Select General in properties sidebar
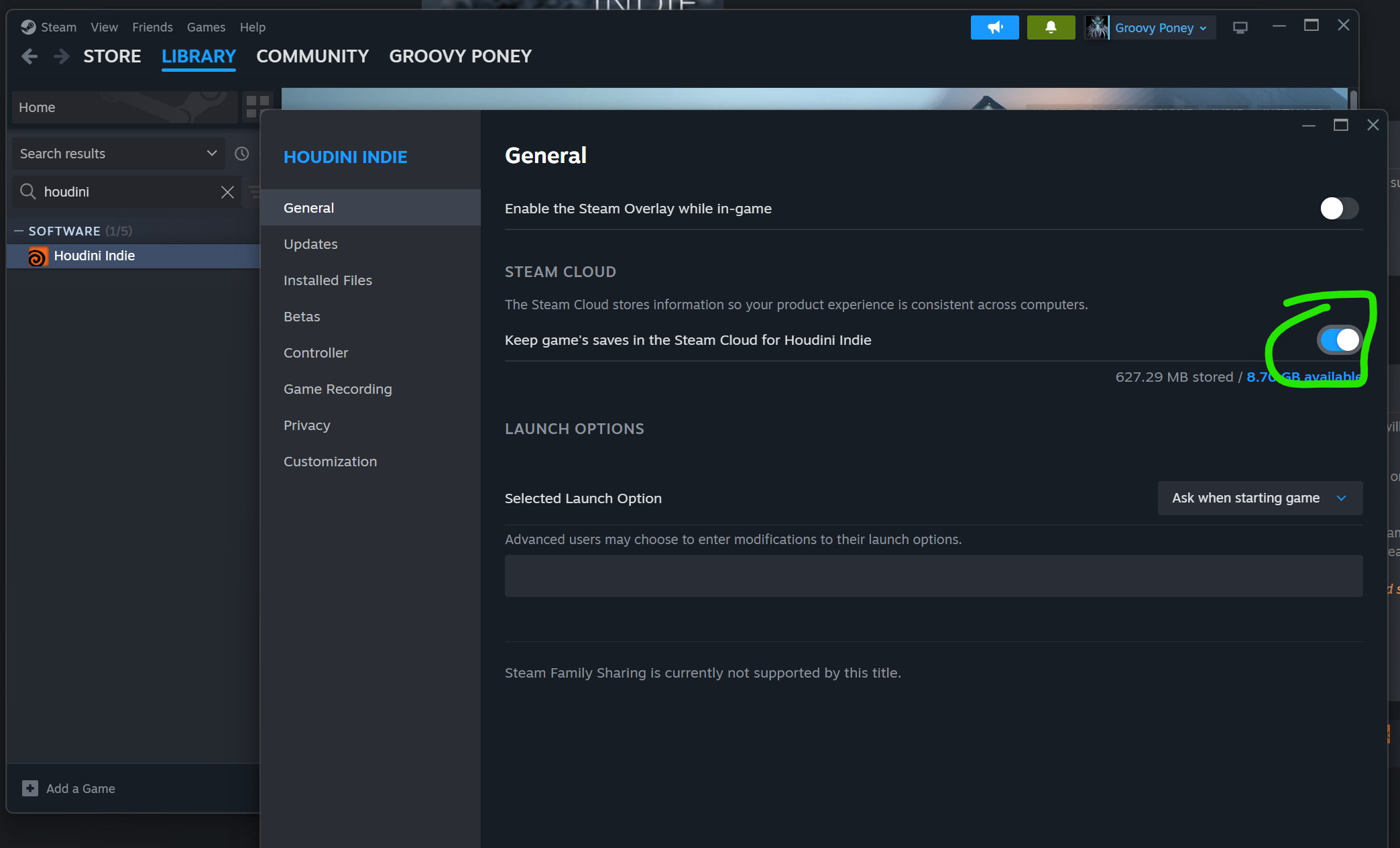1400x848 pixels. [370, 208]
